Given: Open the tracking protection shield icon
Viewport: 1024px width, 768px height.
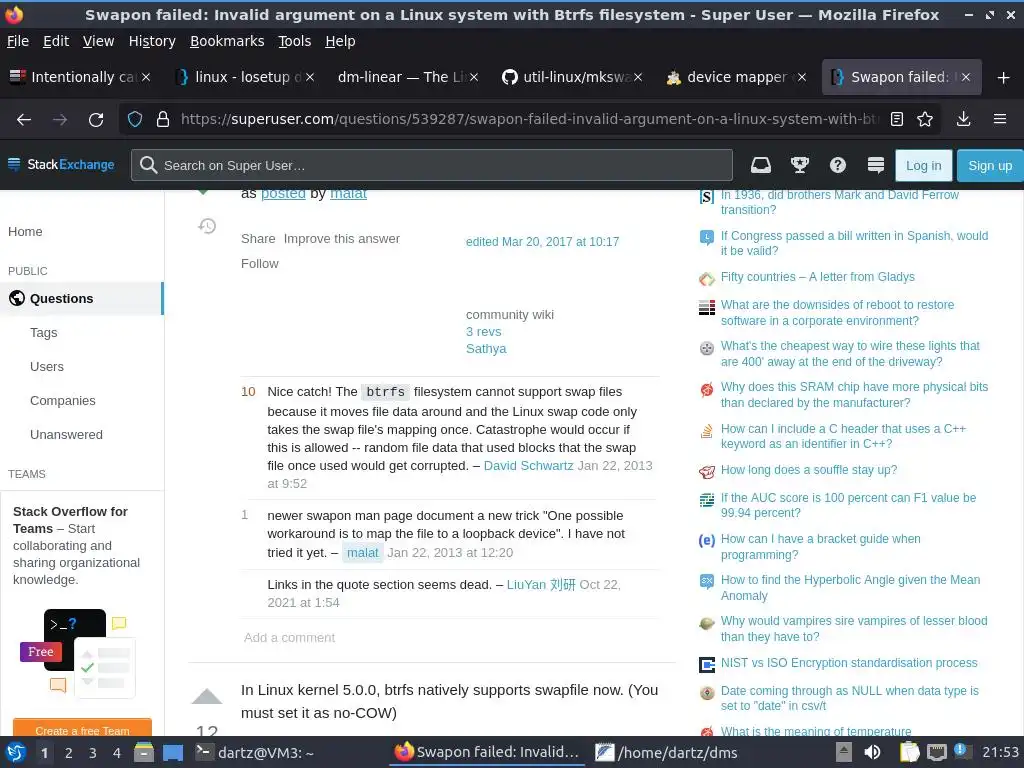Looking at the screenshot, I should pyautogui.click(x=135, y=120).
